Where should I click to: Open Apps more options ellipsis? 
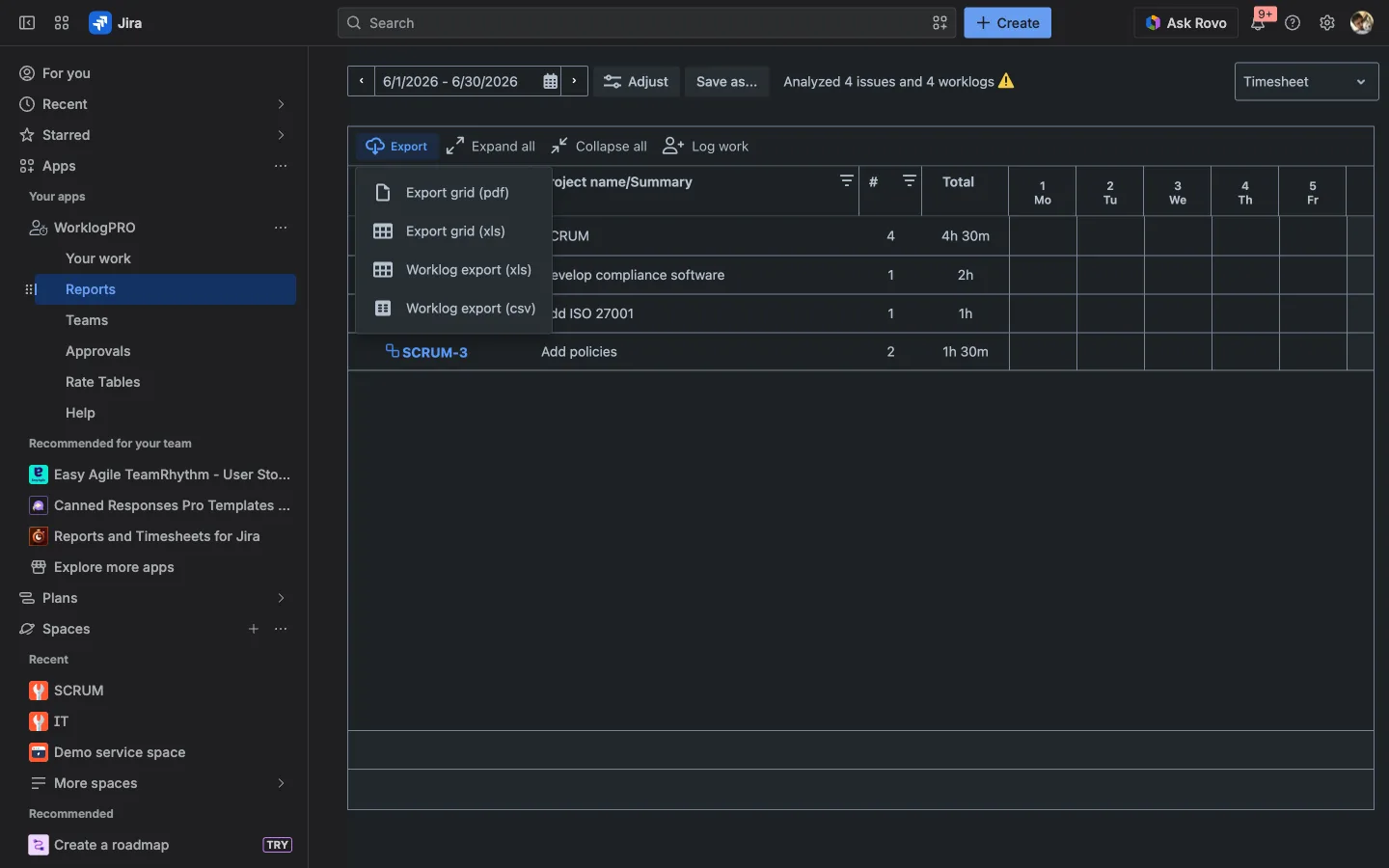(281, 166)
